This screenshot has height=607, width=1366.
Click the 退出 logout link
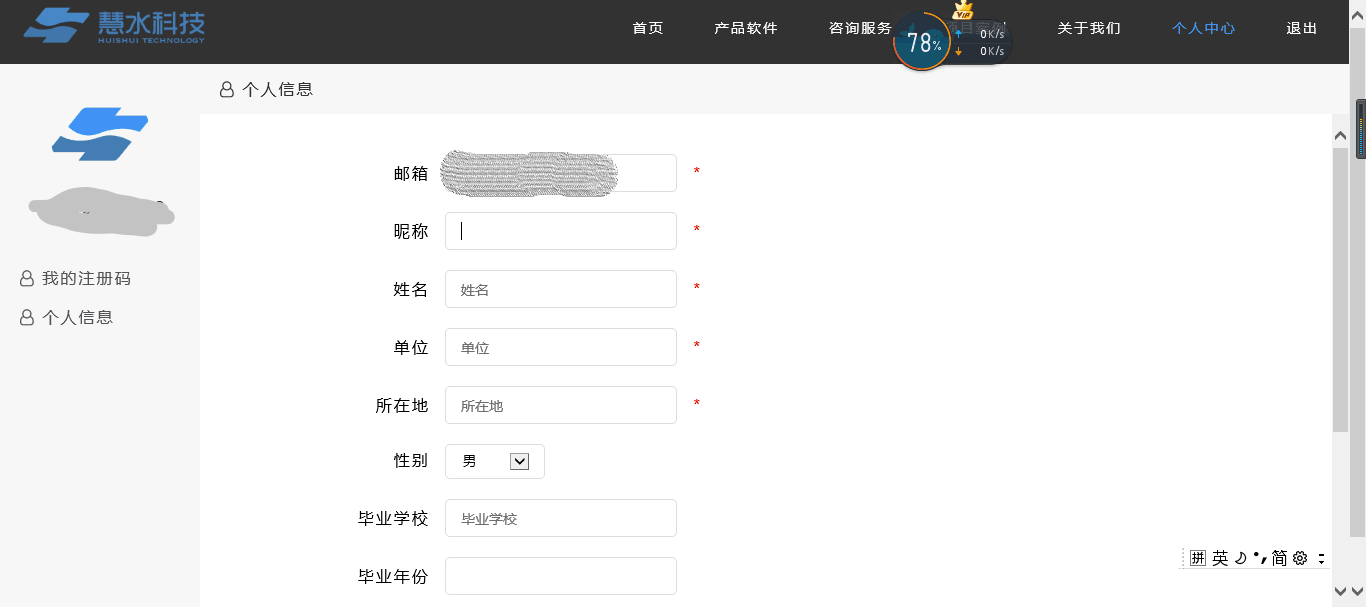point(1300,28)
